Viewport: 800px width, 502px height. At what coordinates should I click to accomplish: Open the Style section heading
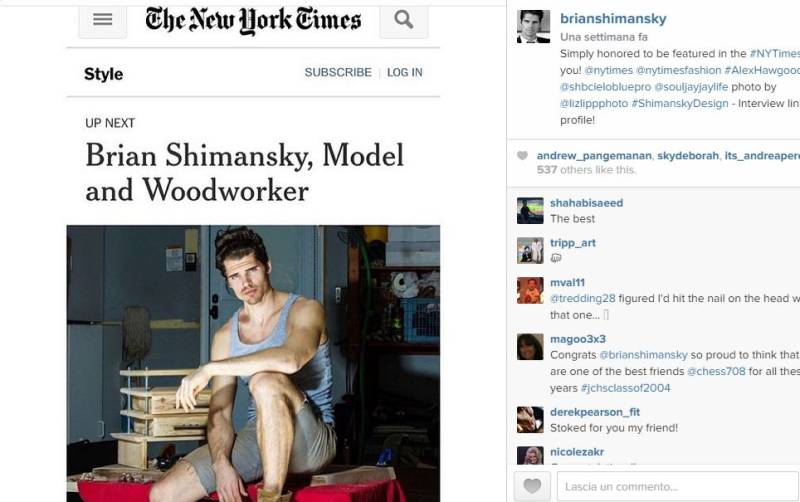tap(104, 74)
